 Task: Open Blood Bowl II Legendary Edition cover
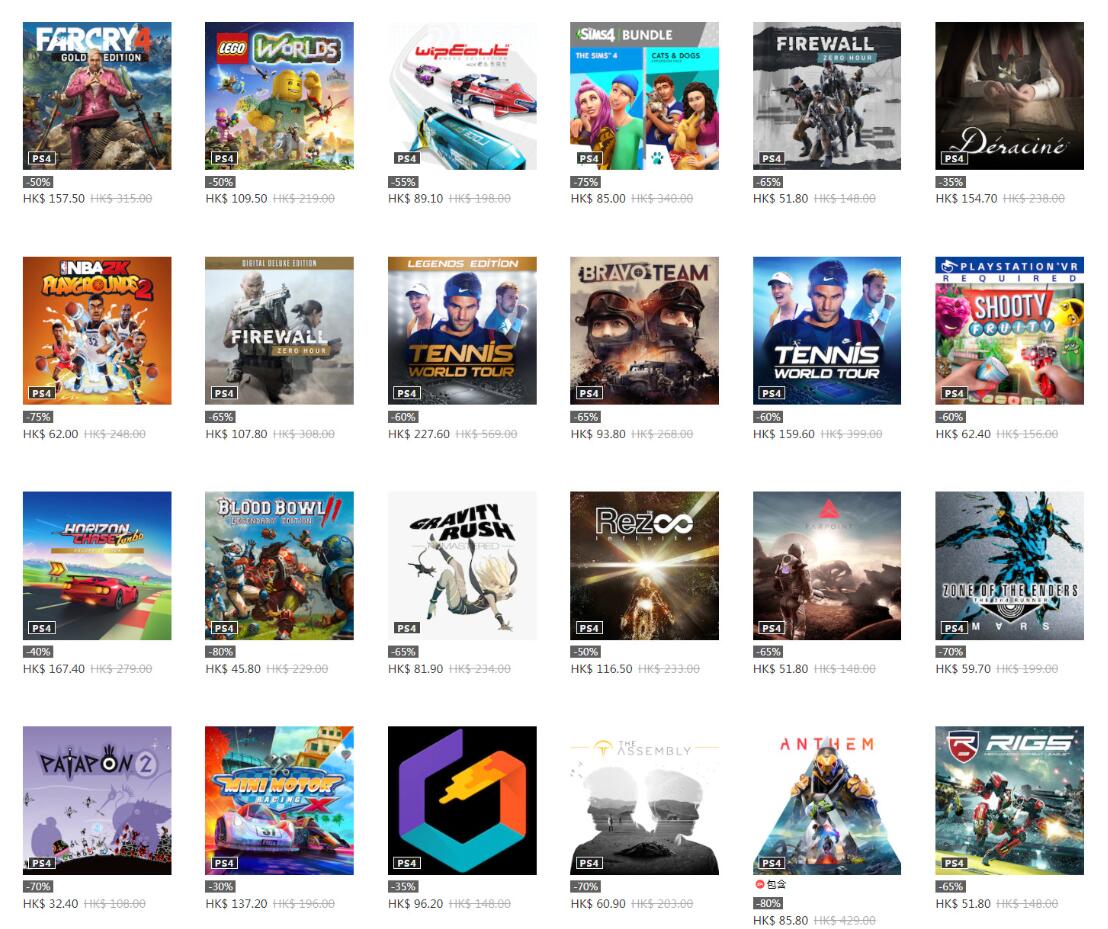(279, 565)
